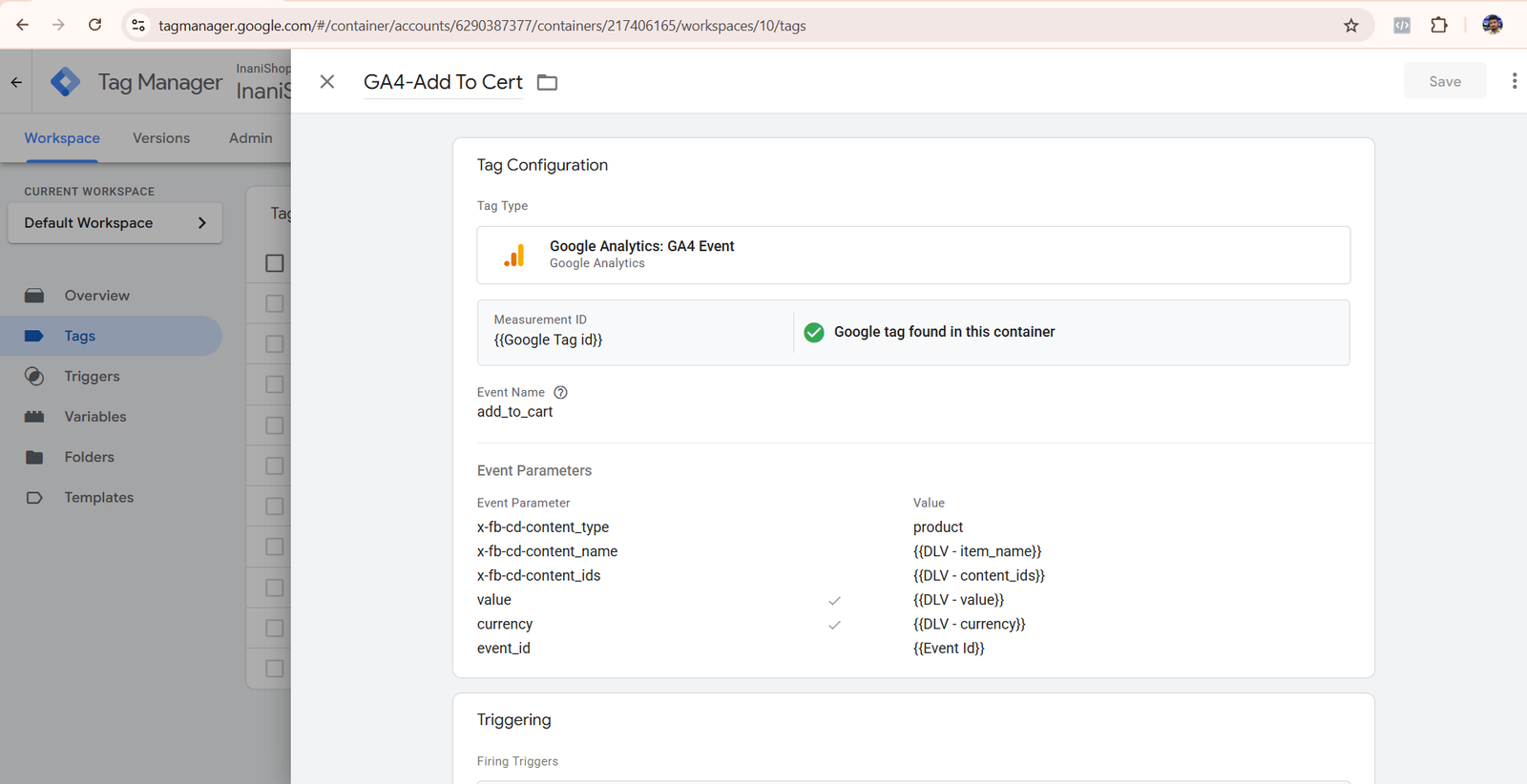
Task: Click the Tags sidebar icon
Action: tap(34, 336)
